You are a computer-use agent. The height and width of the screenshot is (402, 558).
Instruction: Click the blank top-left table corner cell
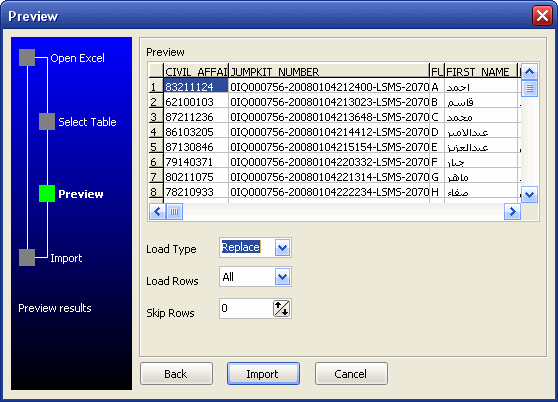pos(156,71)
